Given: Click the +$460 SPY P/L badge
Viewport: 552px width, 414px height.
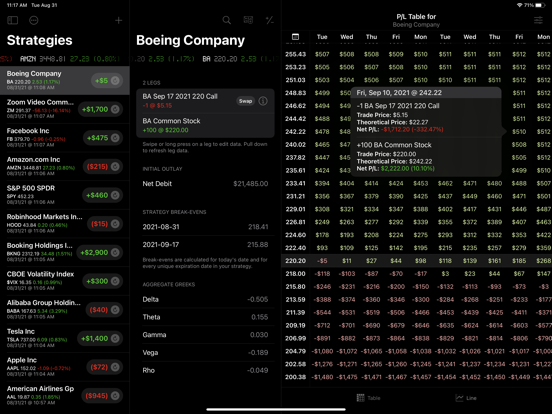Looking at the screenshot, I should pyautogui.click(x=102, y=195).
